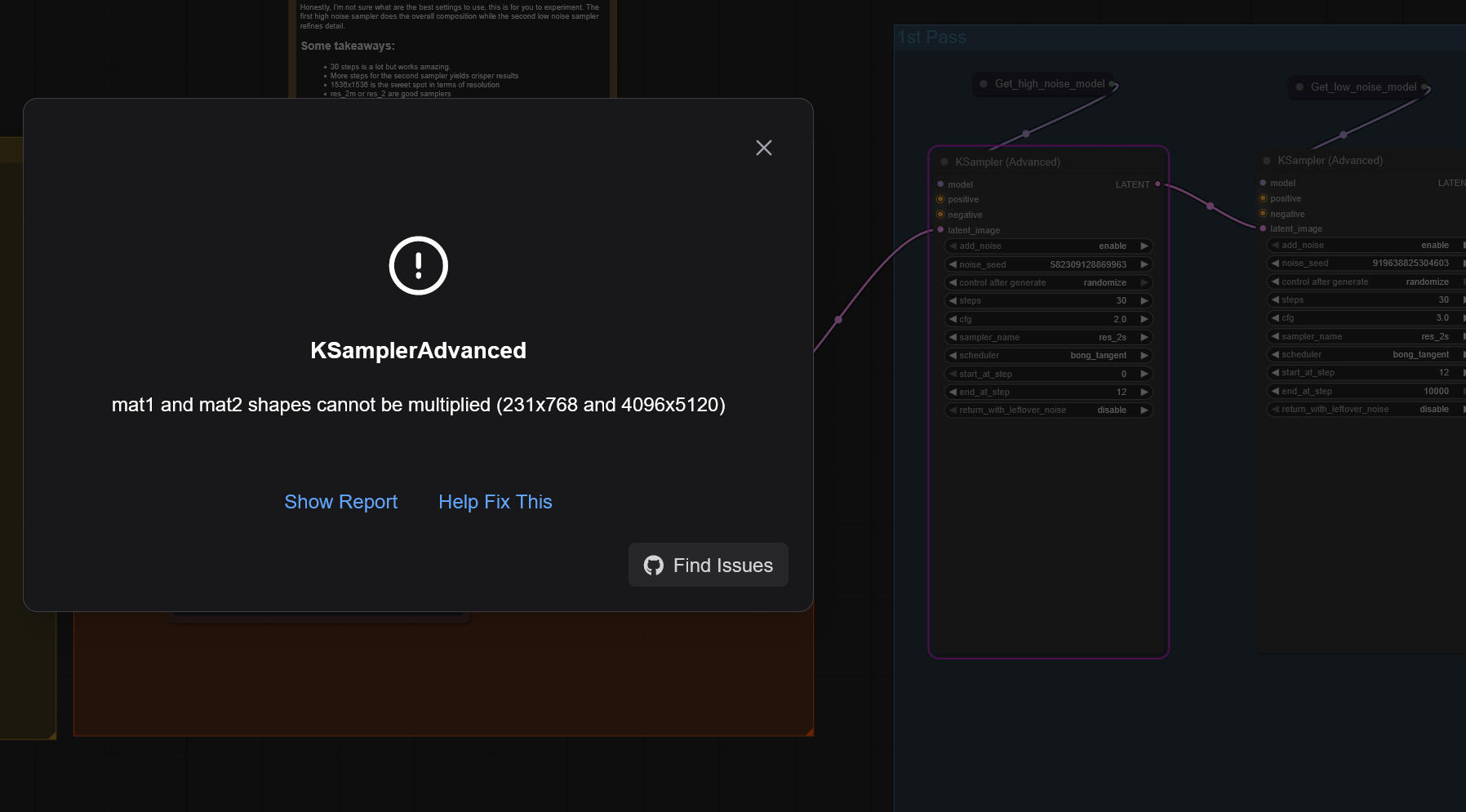Decrease cfg 3.0 on second KSampler

[x=1275, y=317]
